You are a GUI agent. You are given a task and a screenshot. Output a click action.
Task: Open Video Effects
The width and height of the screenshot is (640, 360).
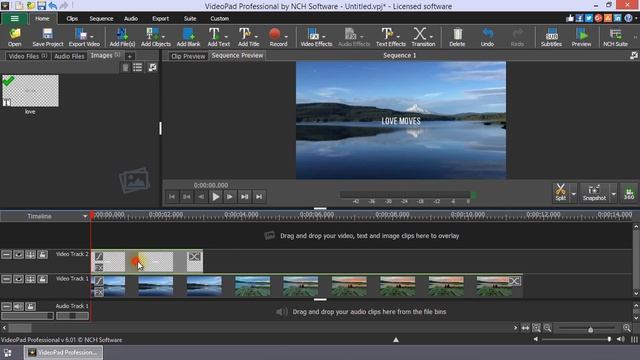pyautogui.click(x=316, y=37)
